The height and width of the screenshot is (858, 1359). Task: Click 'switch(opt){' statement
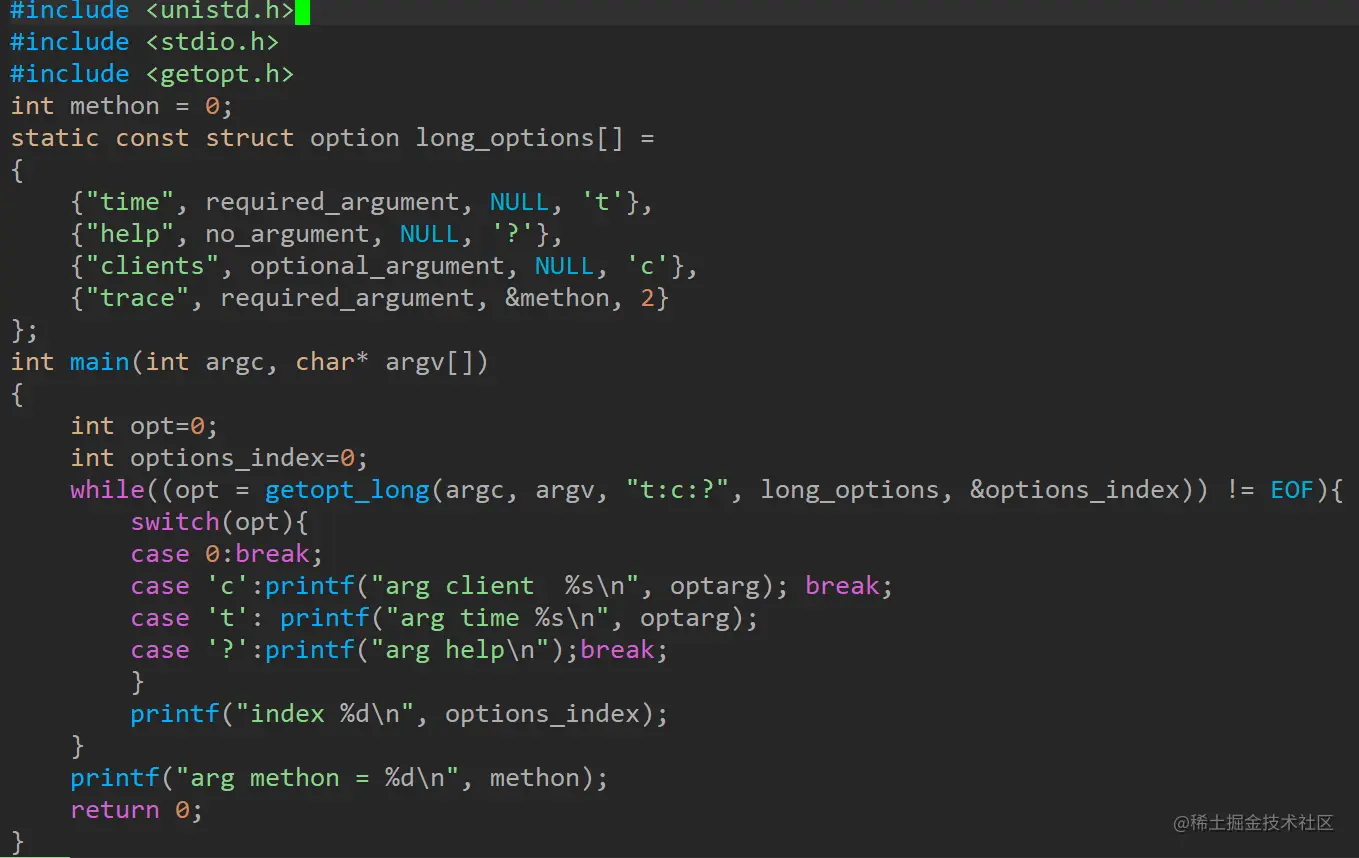pos(219,522)
